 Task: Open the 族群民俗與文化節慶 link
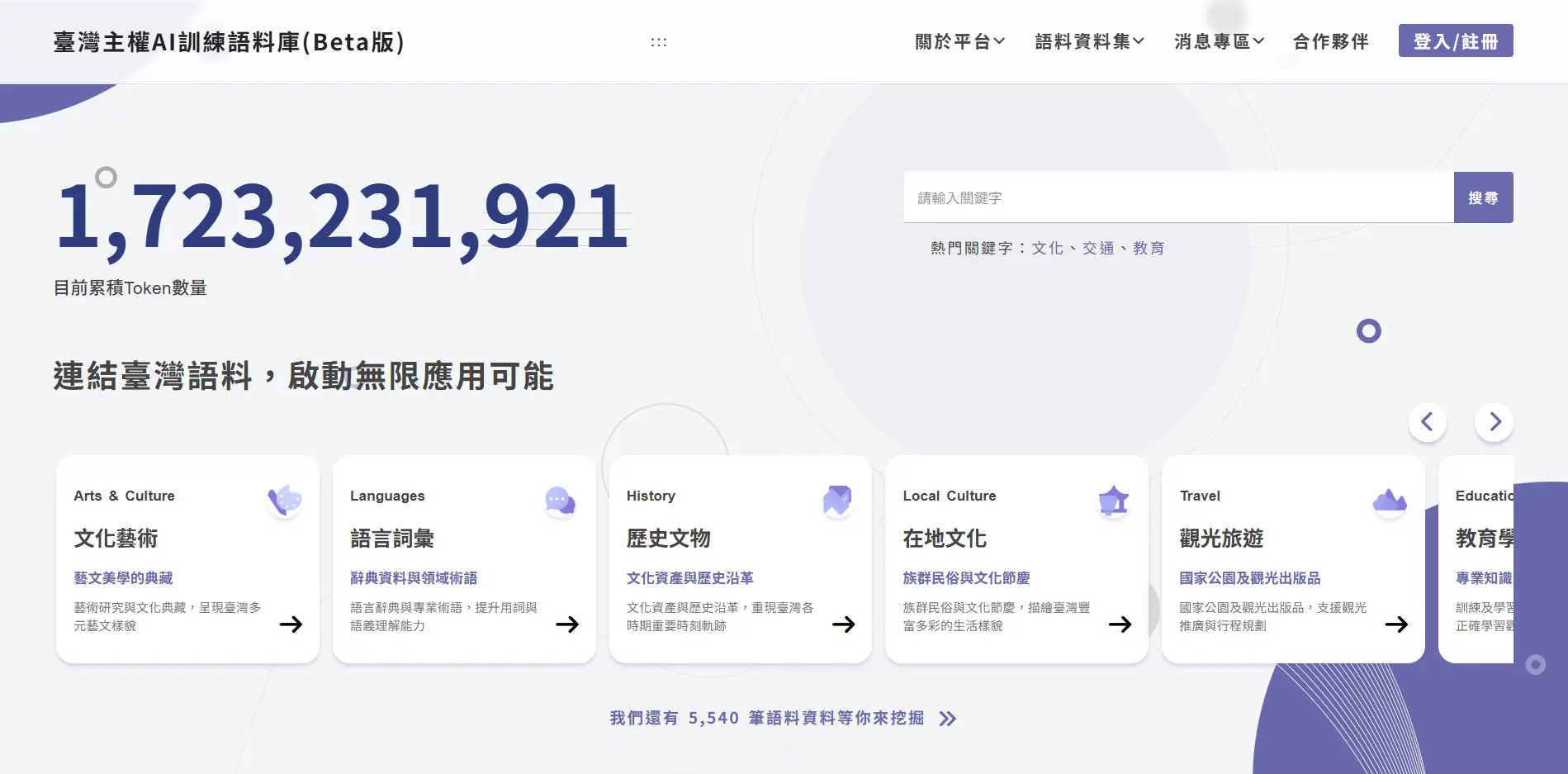967,578
